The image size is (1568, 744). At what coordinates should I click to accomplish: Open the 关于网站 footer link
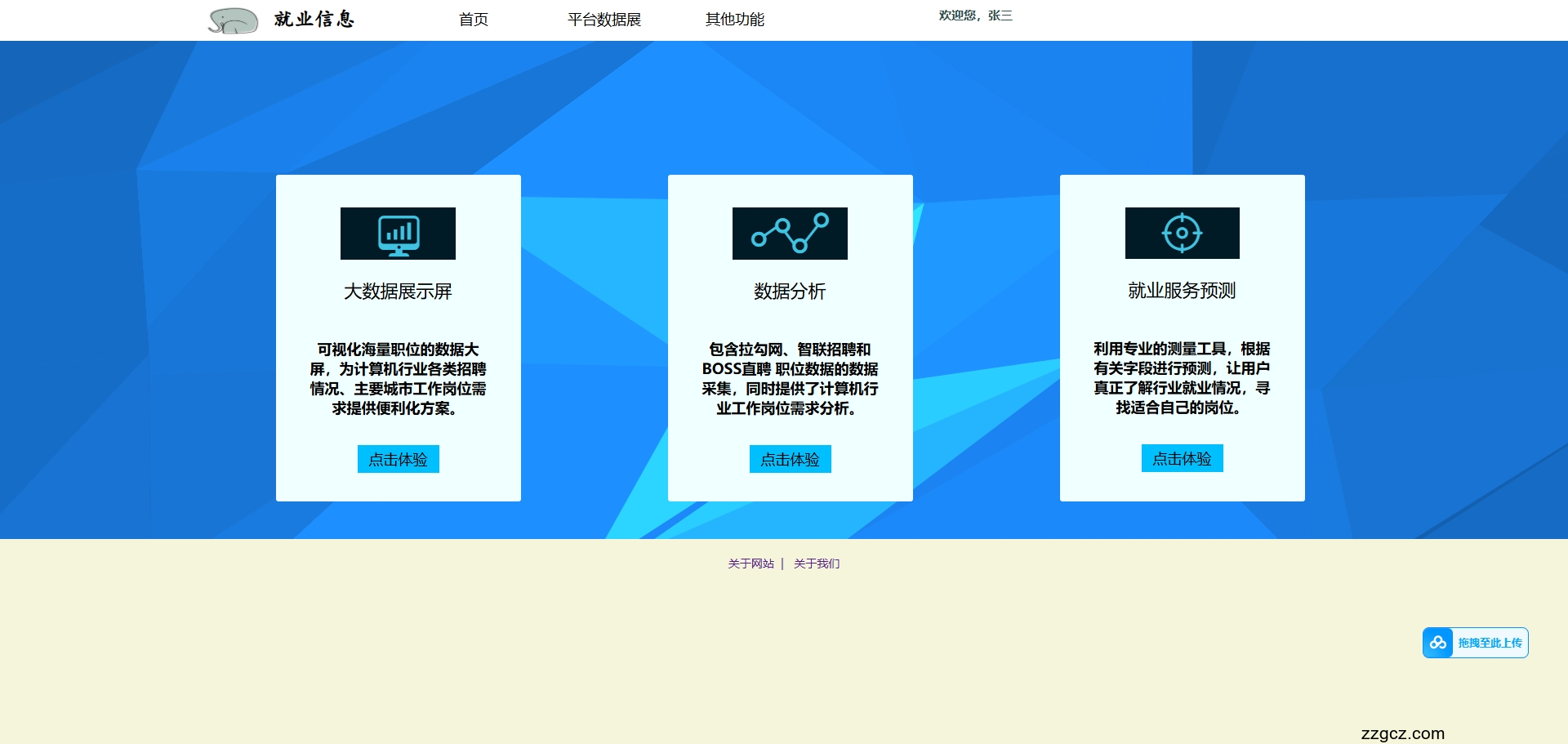click(x=750, y=564)
